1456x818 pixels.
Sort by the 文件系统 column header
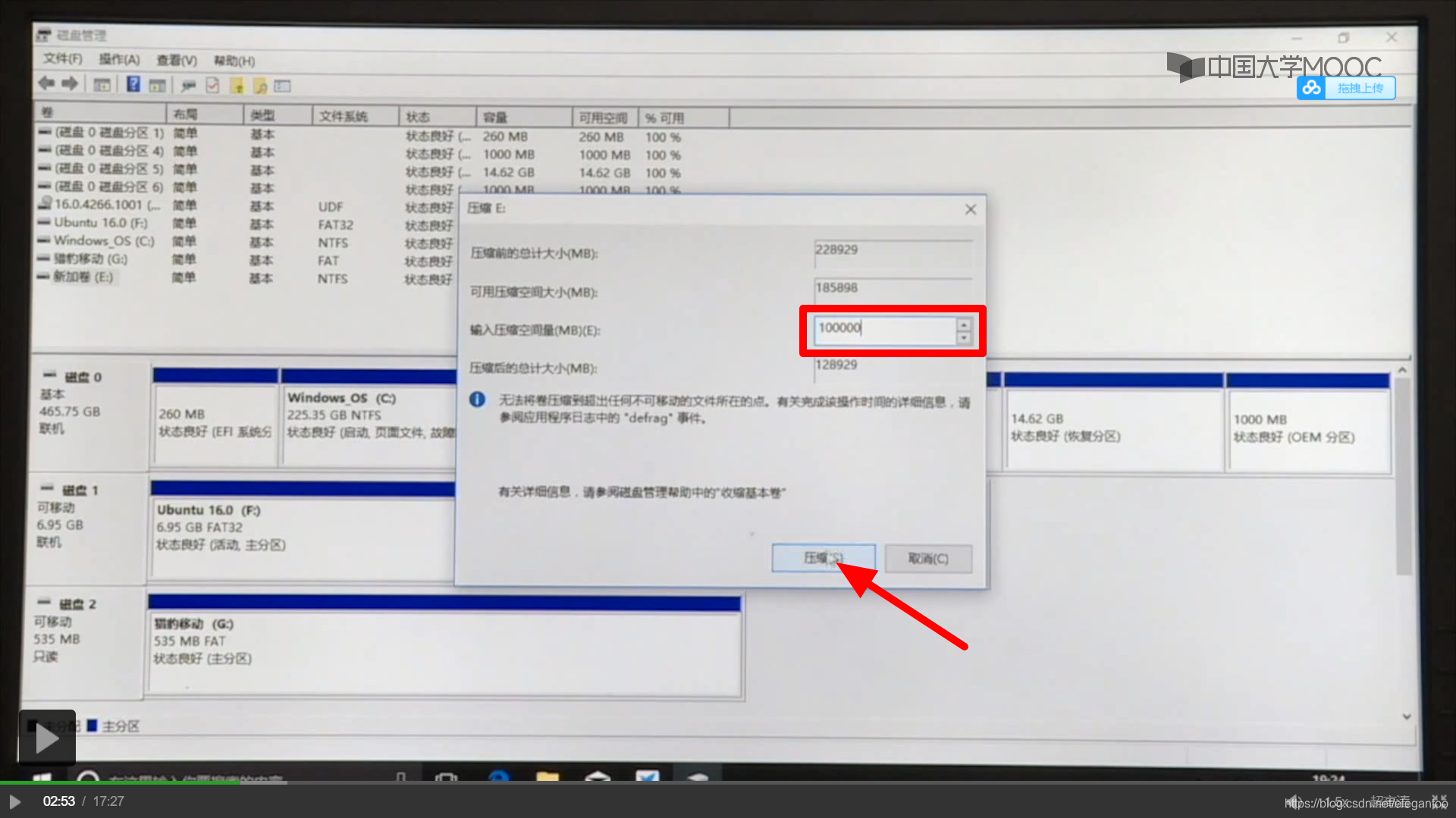tap(356, 116)
